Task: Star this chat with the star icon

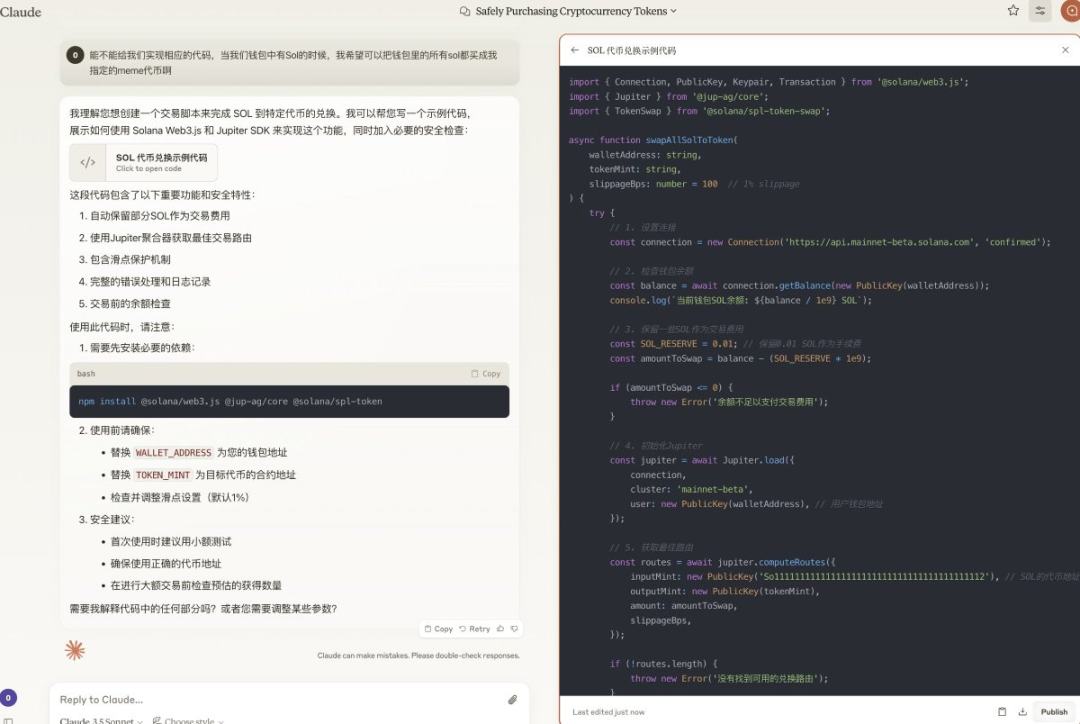Action: 1013,11
